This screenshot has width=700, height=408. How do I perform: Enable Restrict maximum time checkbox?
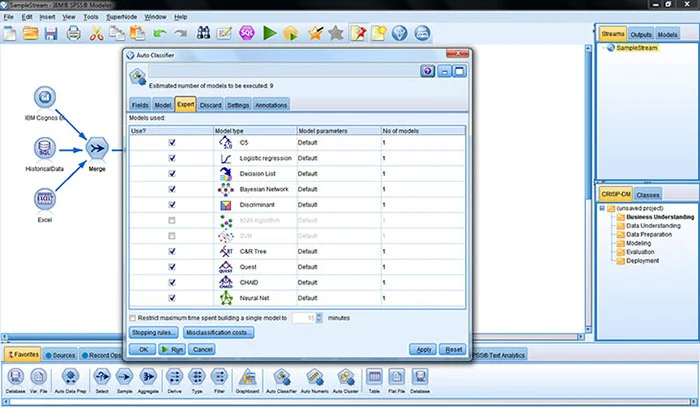(133, 318)
